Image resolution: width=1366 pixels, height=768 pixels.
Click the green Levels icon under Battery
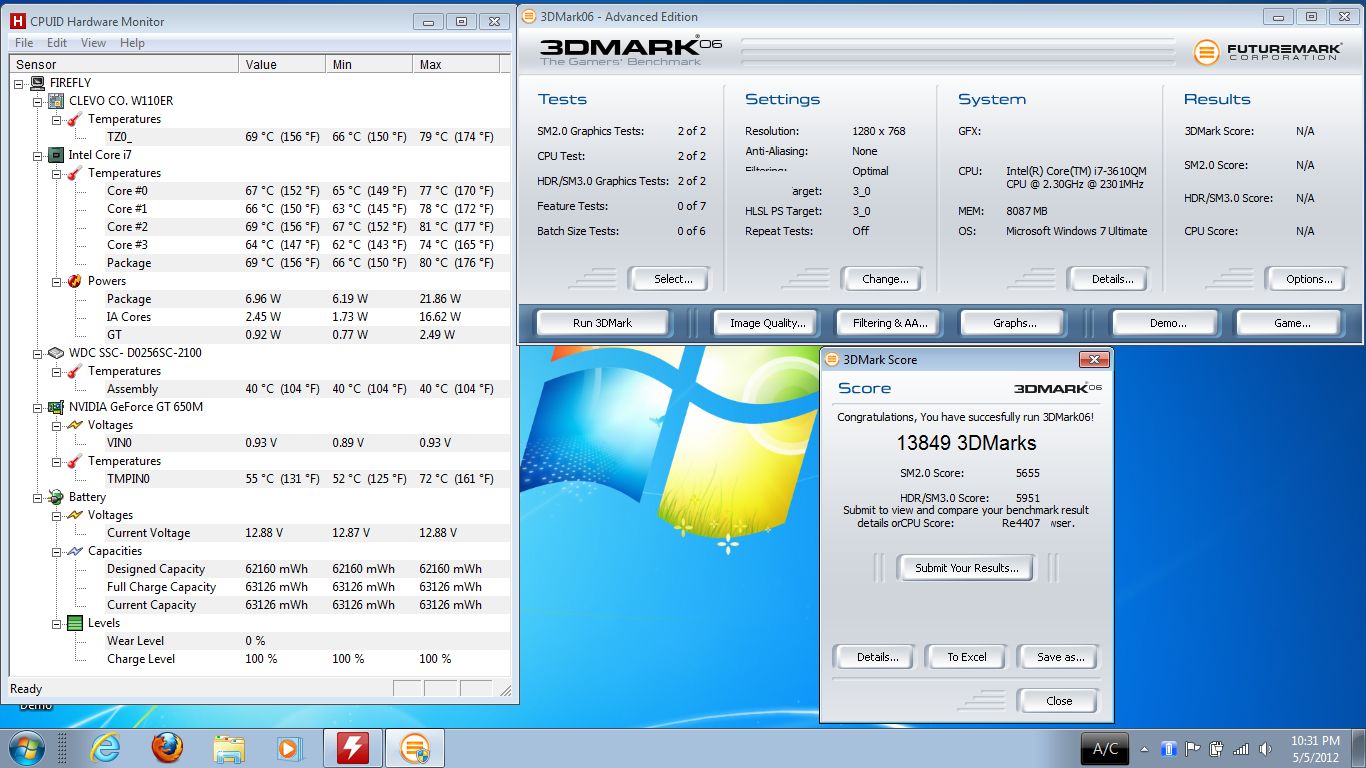74,623
